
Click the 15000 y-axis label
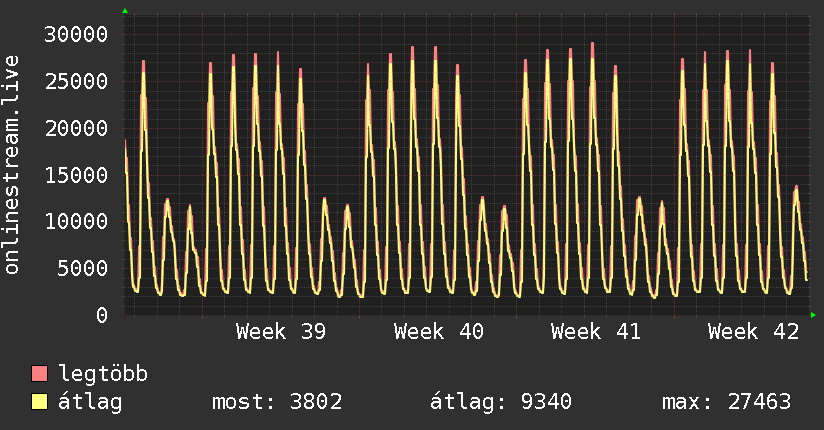pyautogui.click(x=76, y=175)
